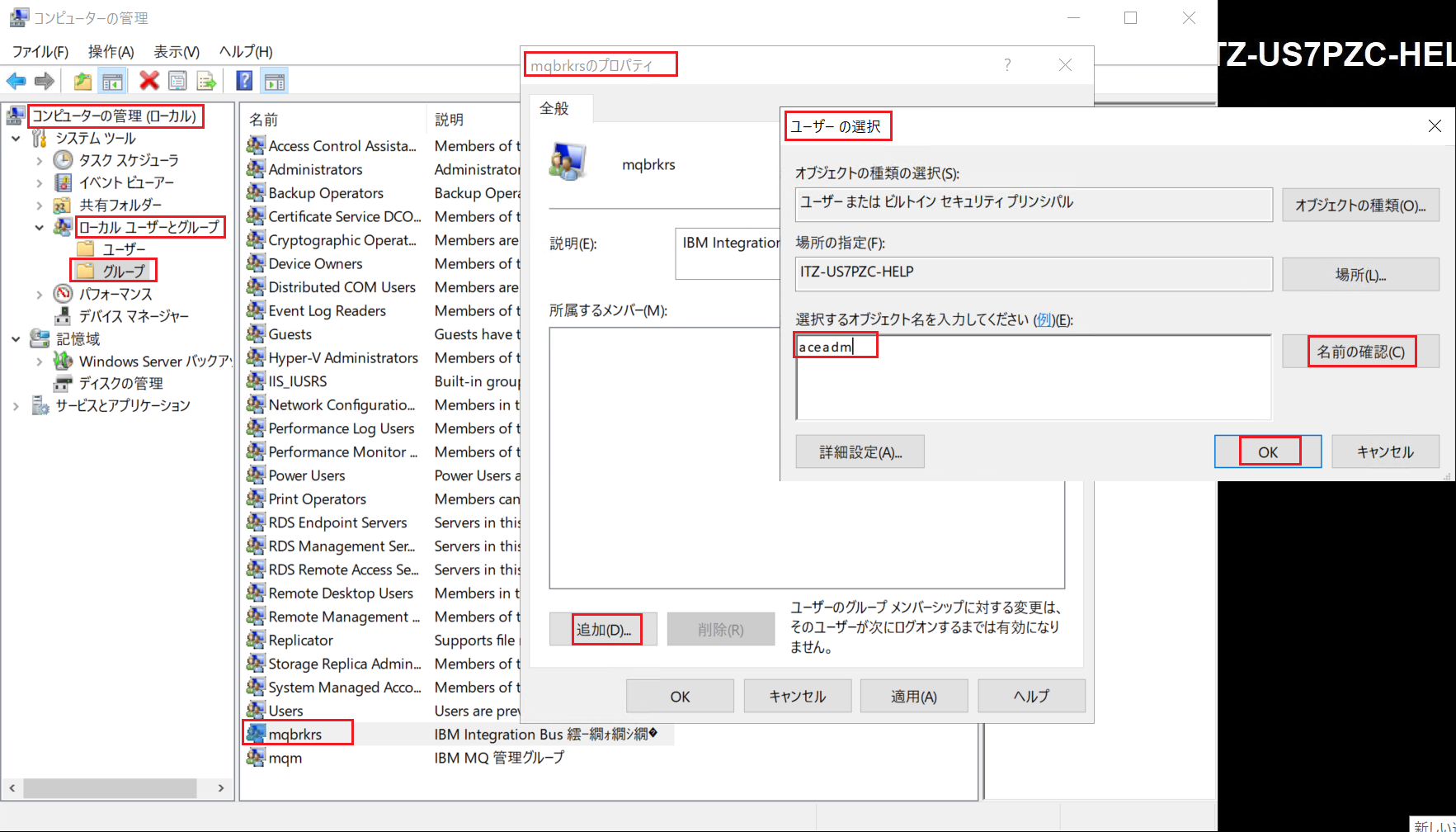Click the right scroll arrow in tree pane
Screen dimensions: 1456x832
click(x=221, y=787)
